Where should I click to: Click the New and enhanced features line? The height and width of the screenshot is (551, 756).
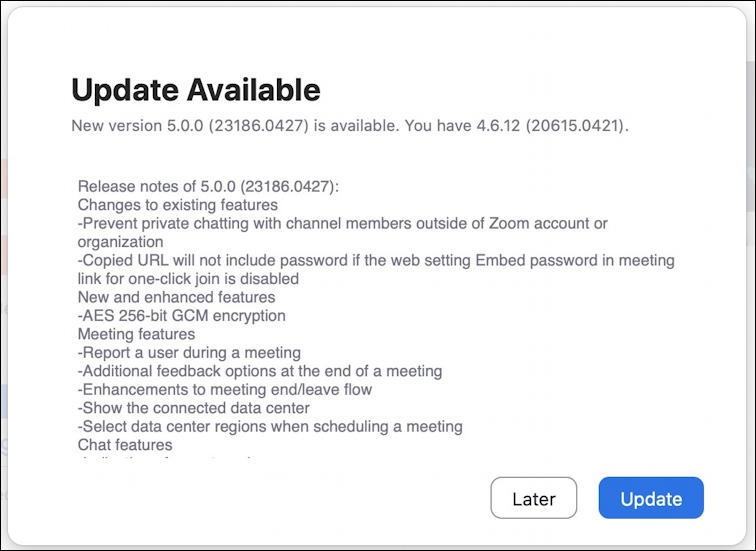(176, 297)
